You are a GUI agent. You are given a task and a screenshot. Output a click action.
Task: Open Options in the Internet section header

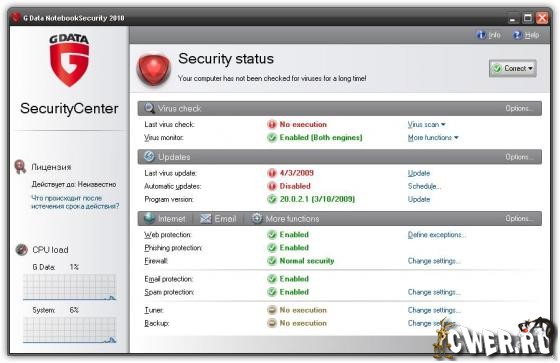tap(519, 218)
